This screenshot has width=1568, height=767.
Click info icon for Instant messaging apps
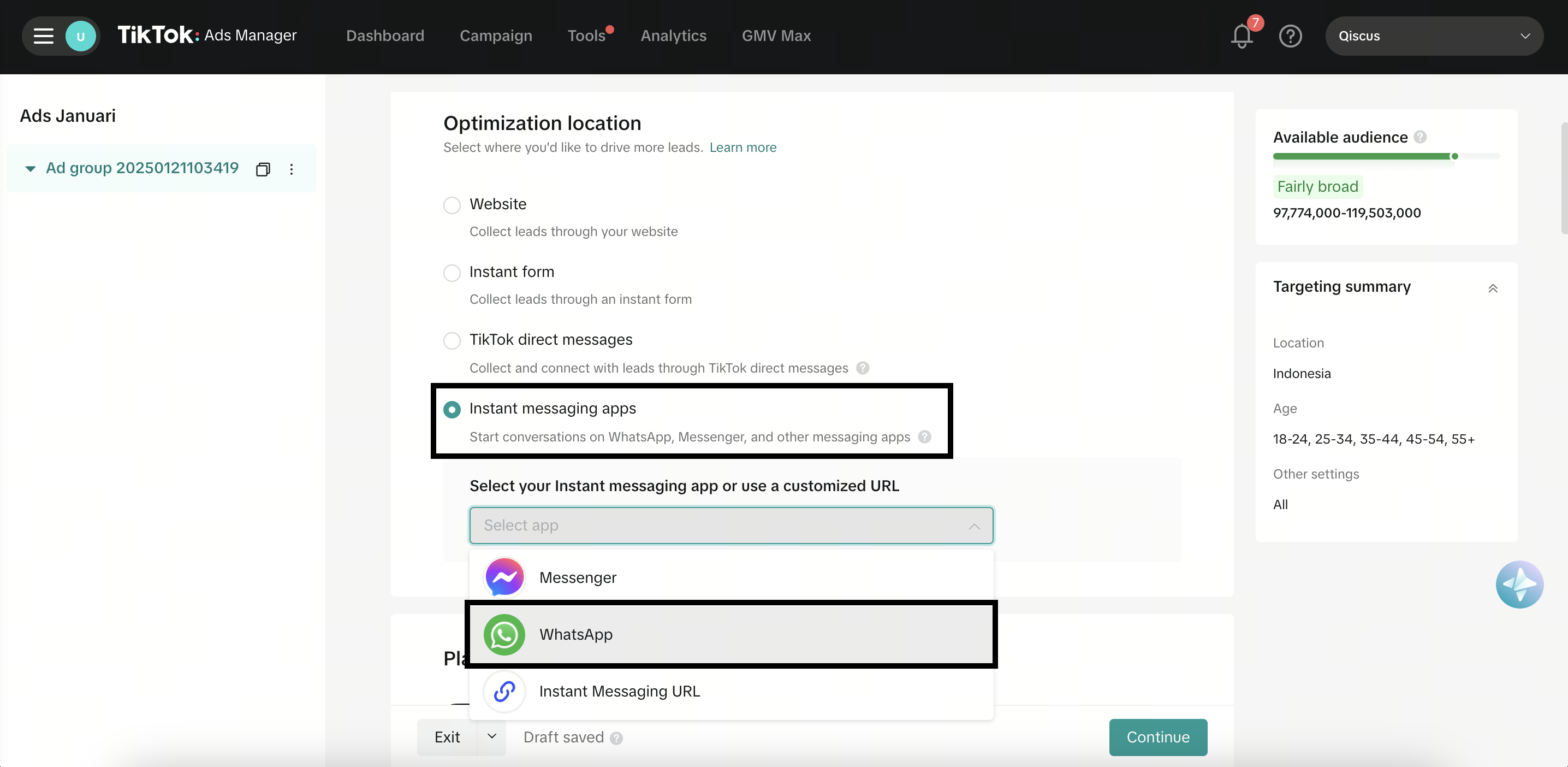[x=925, y=437]
